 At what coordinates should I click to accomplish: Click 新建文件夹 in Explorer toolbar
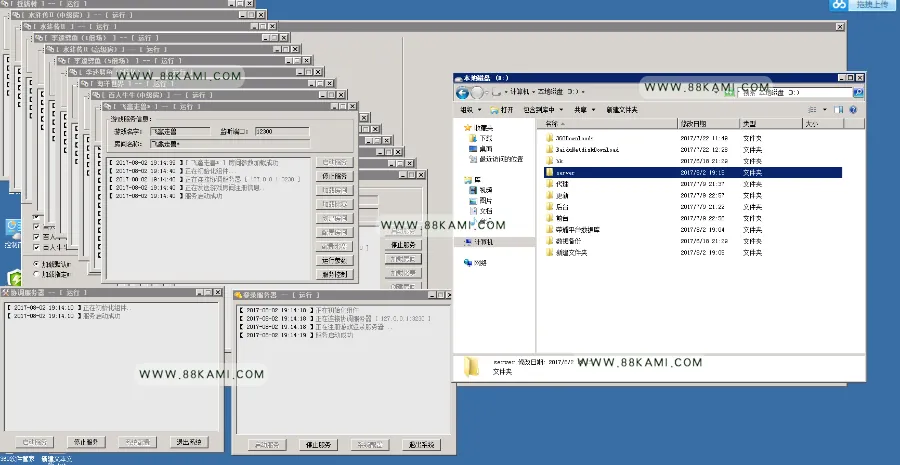(x=622, y=110)
